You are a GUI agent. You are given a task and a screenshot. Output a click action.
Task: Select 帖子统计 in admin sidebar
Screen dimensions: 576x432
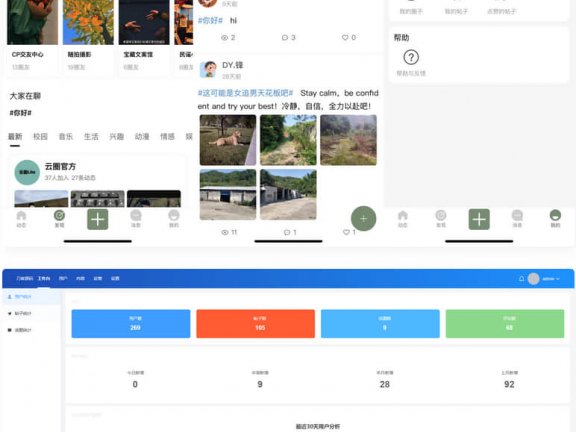point(32,313)
